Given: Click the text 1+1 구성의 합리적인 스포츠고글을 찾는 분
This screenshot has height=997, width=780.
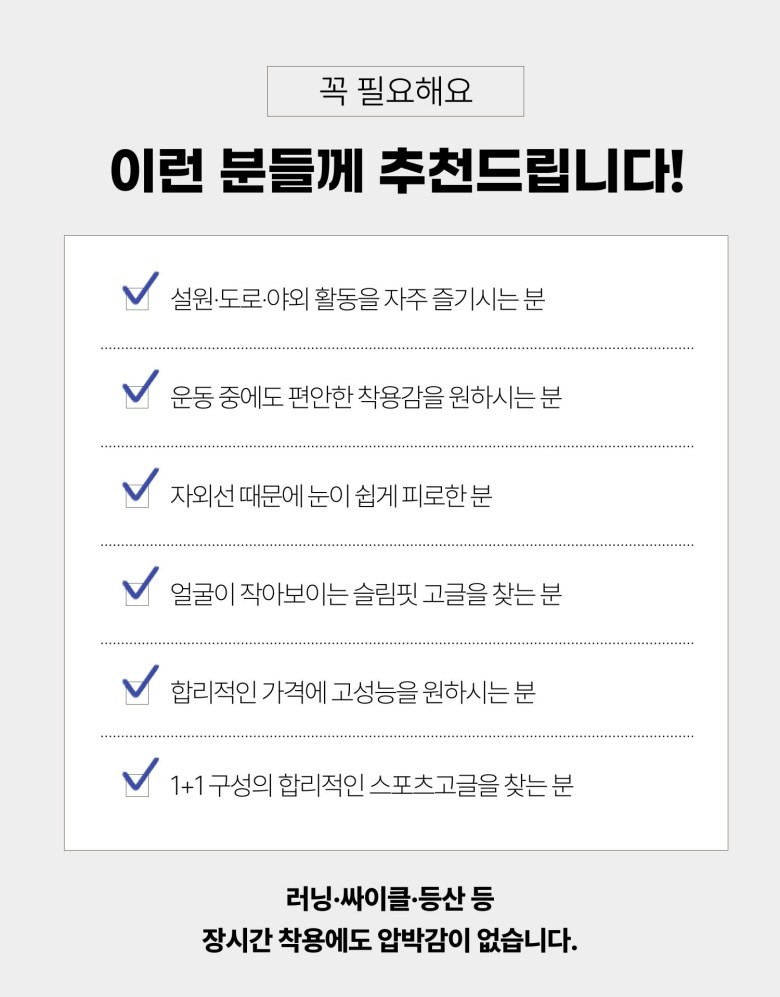Looking at the screenshot, I should [372, 785].
